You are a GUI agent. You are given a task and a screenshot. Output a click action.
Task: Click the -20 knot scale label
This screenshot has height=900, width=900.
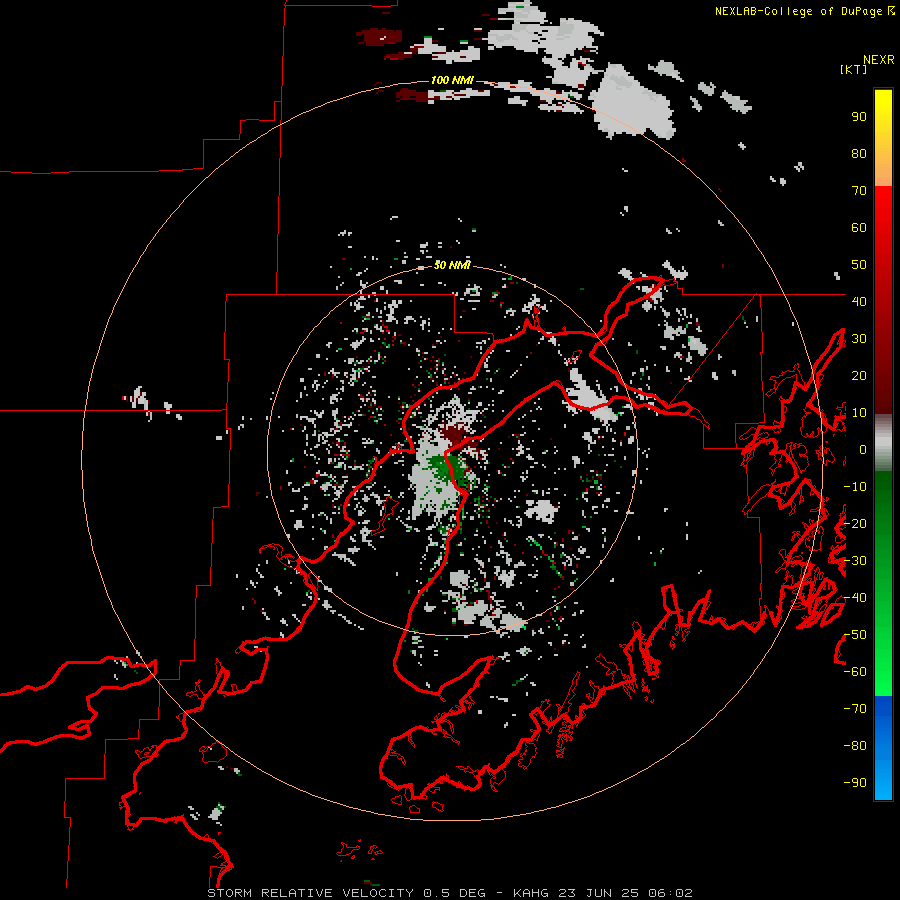855,523
